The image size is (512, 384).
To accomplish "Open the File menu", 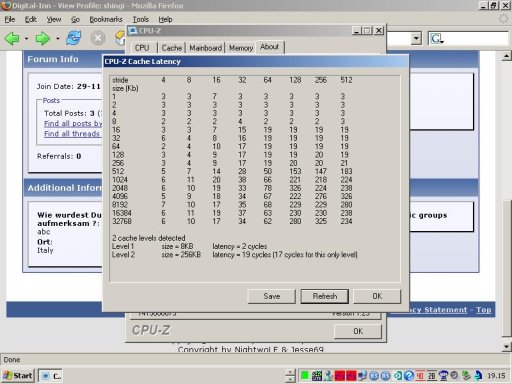I will coord(10,19).
